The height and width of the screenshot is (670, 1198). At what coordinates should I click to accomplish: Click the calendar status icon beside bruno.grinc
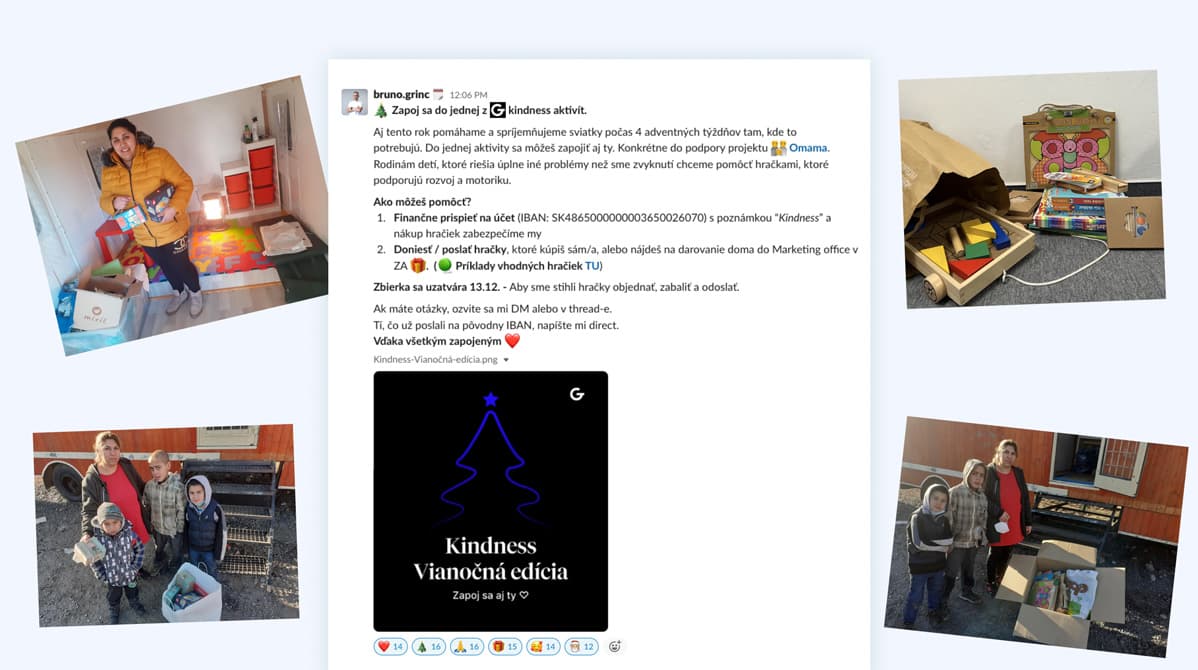tap(438, 95)
